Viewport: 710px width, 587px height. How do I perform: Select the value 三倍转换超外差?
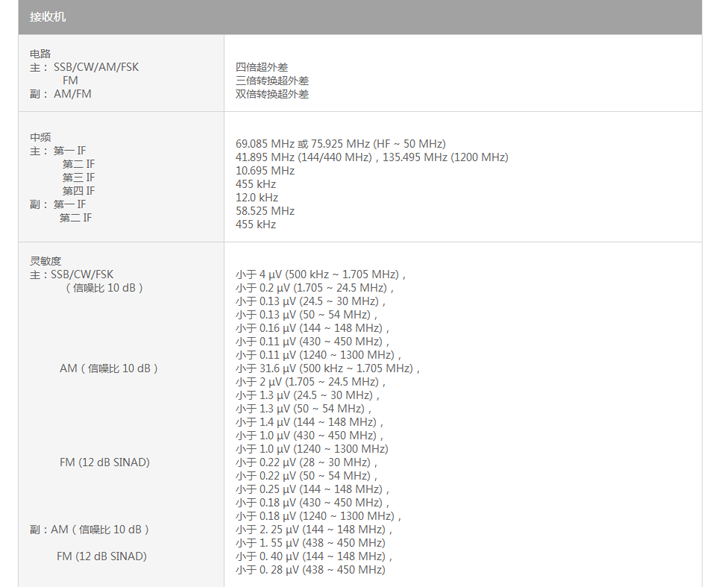272,81
